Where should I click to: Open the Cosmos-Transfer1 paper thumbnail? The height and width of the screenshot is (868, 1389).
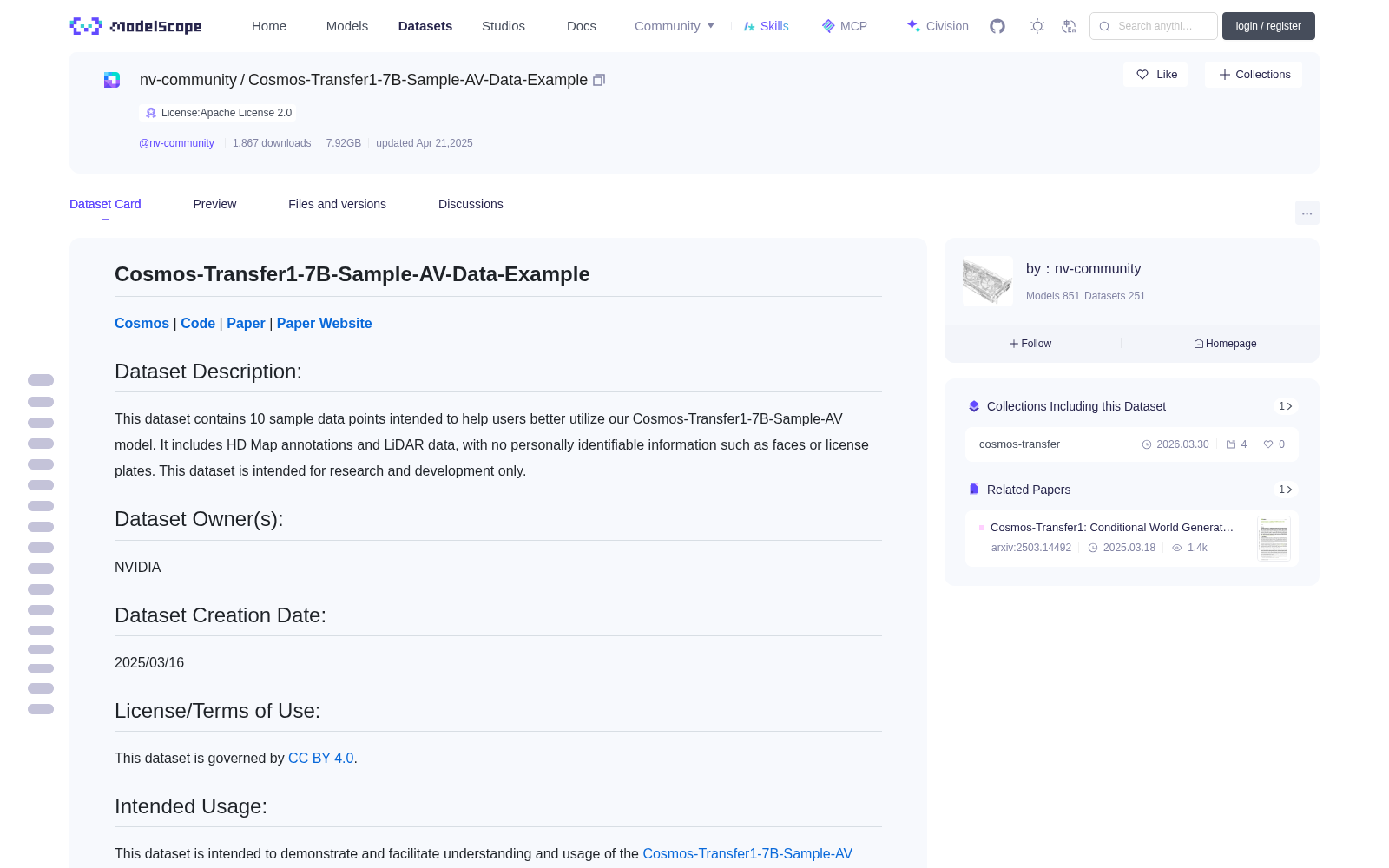coord(1274,538)
